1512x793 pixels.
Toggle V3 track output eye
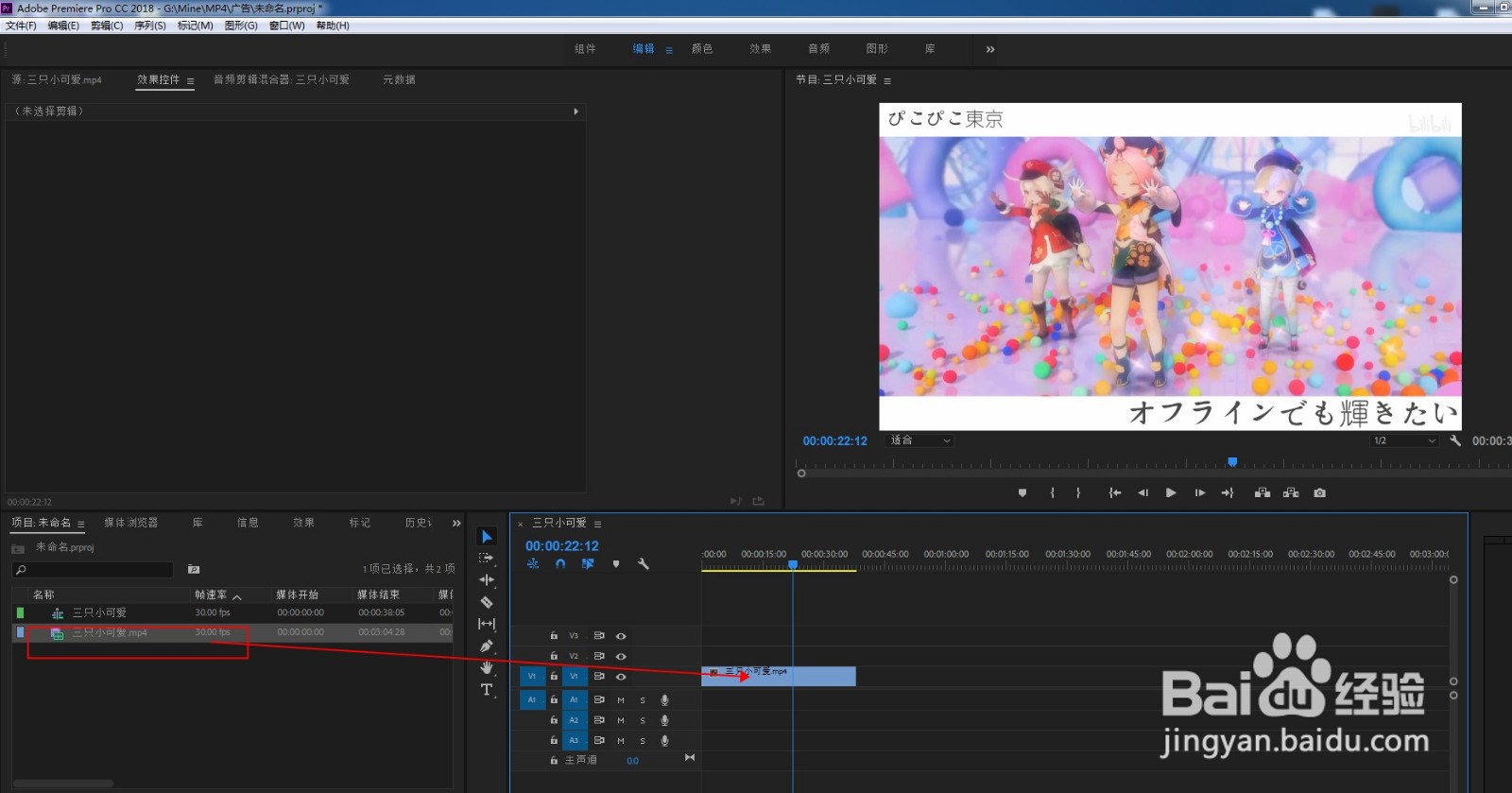(621, 636)
